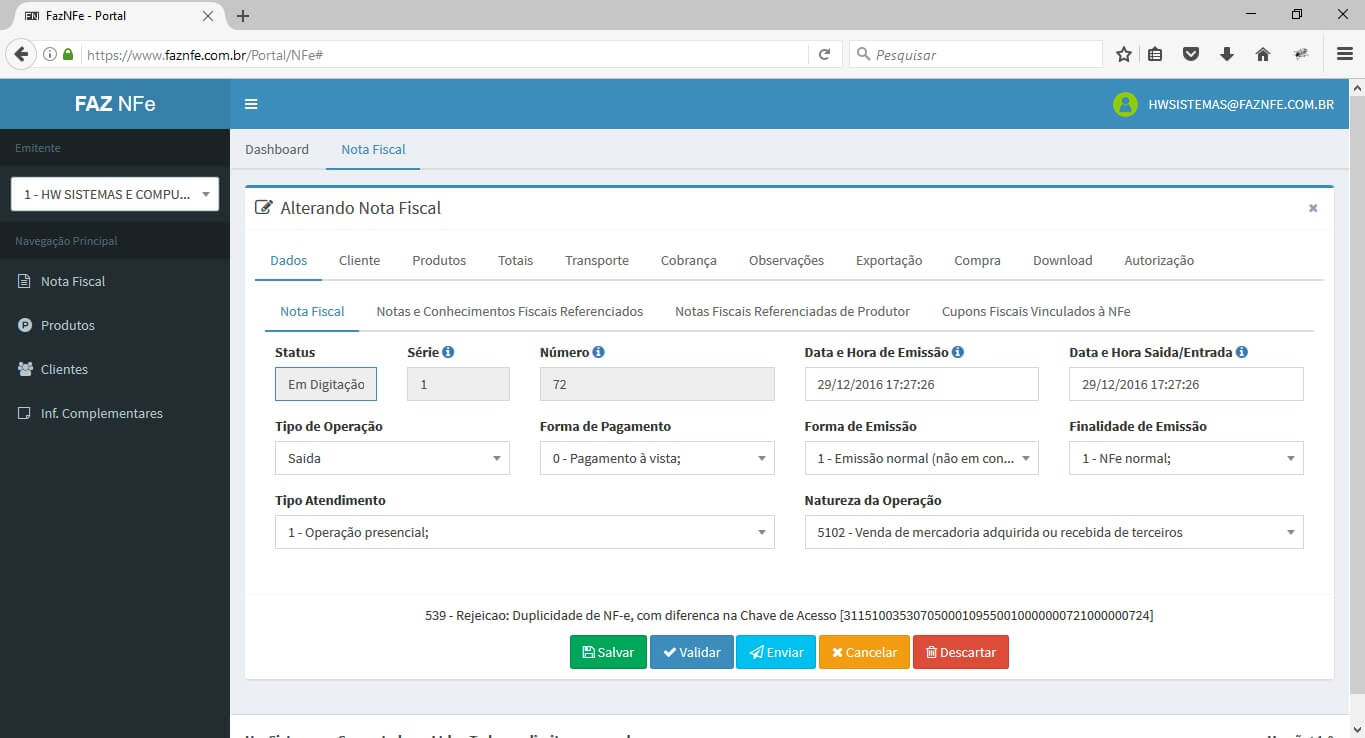Reload the page with refresh icon
Image resolution: width=1365 pixels, height=738 pixels.
click(x=824, y=55)
